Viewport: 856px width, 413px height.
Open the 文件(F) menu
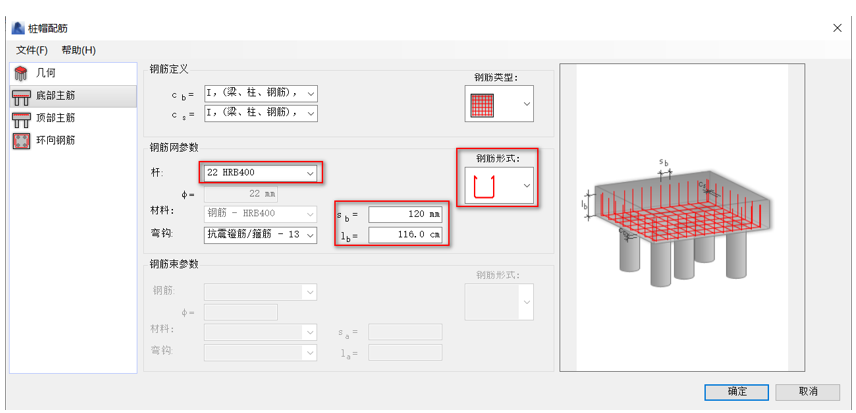pyautogui.click(x=32, y=50)
